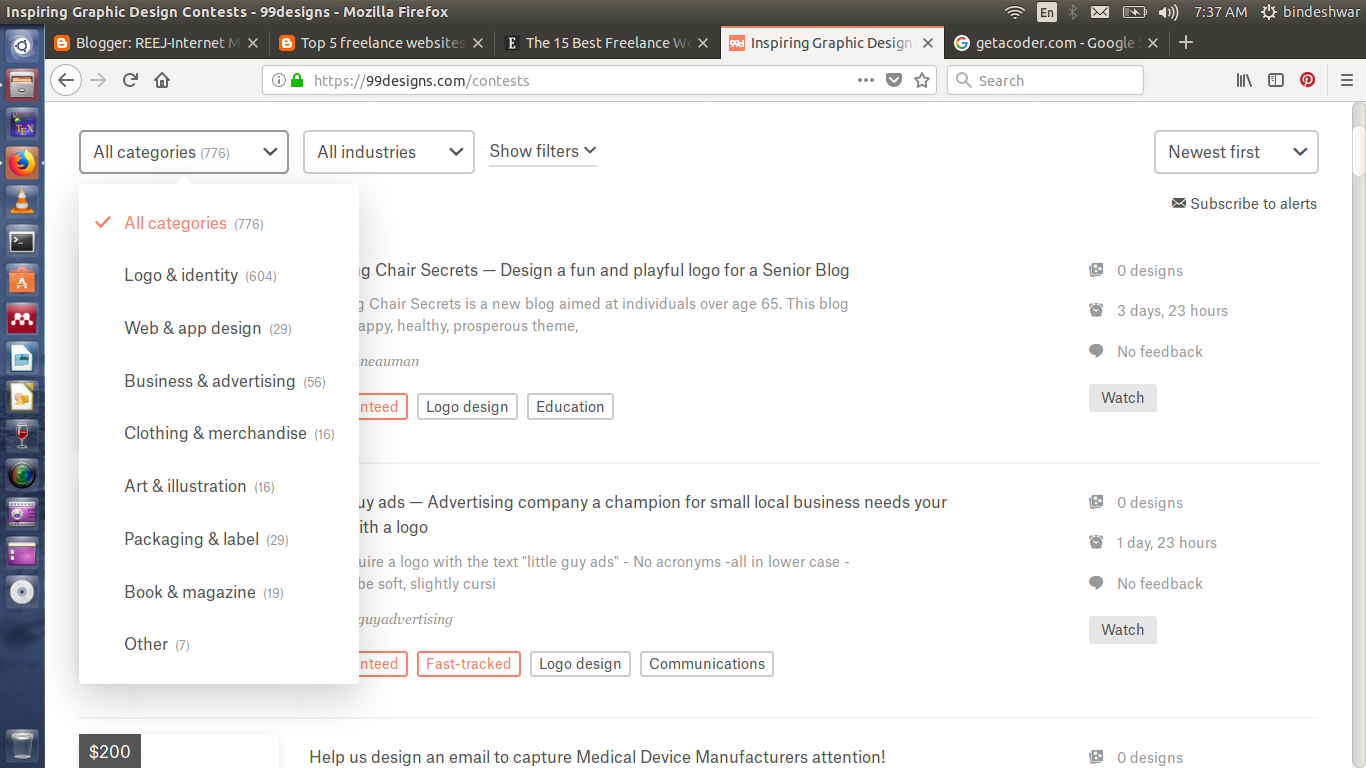
Task: Choose Clothing & merchandise category
Action: [x=229, y=433]
